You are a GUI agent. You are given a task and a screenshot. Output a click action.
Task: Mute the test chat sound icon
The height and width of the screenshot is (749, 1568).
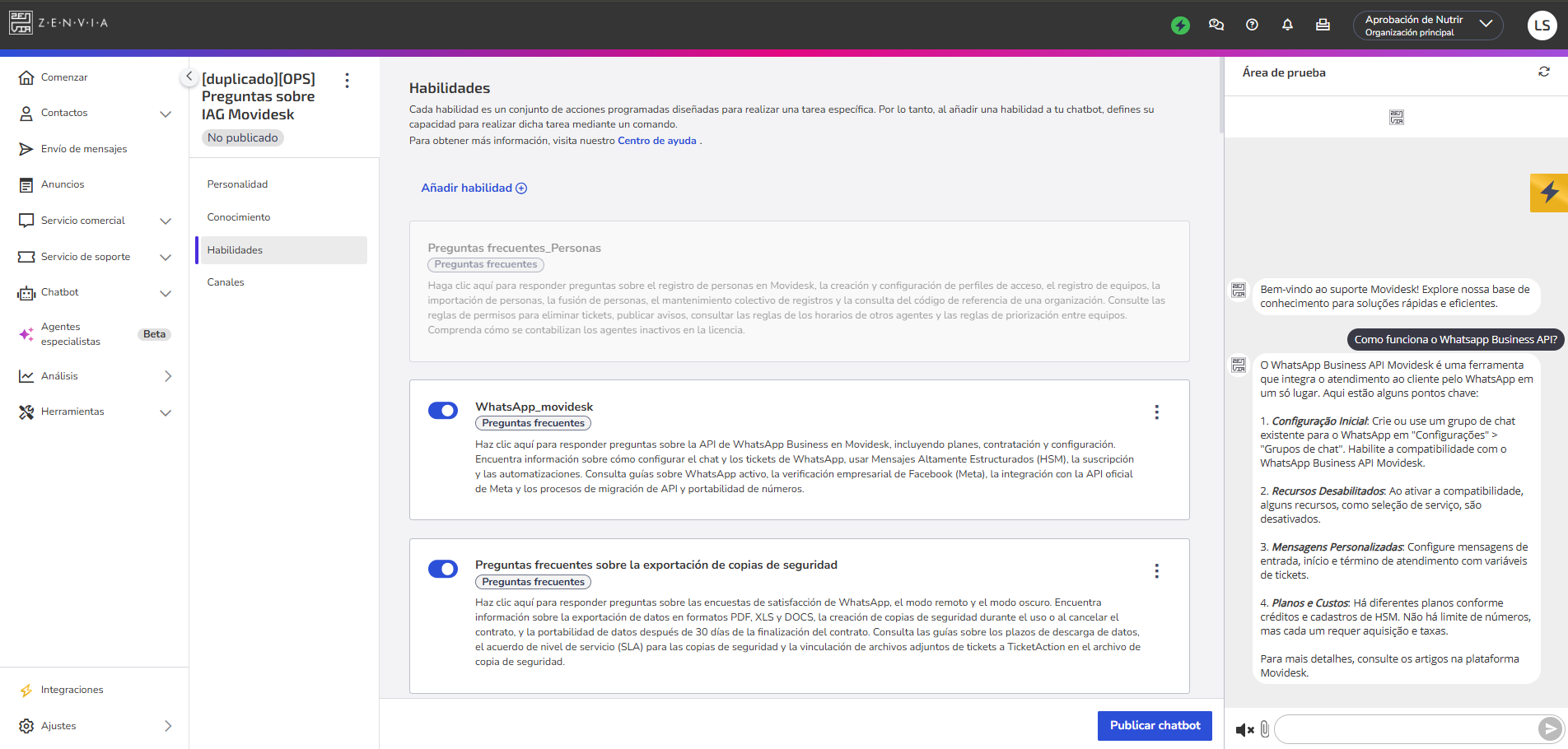click(x=1244, y=729)
